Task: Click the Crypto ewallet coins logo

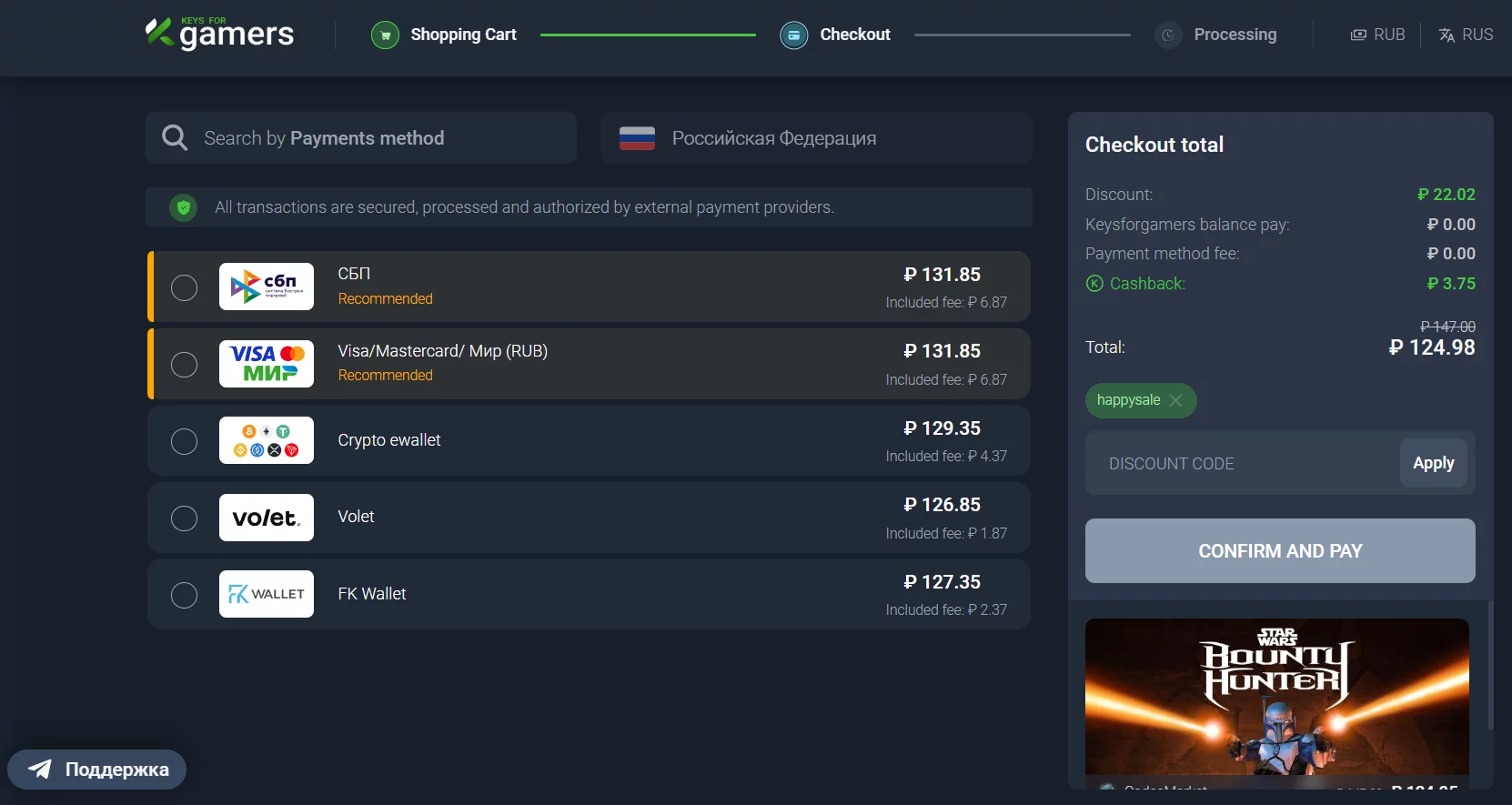Action: click(267, 440)
